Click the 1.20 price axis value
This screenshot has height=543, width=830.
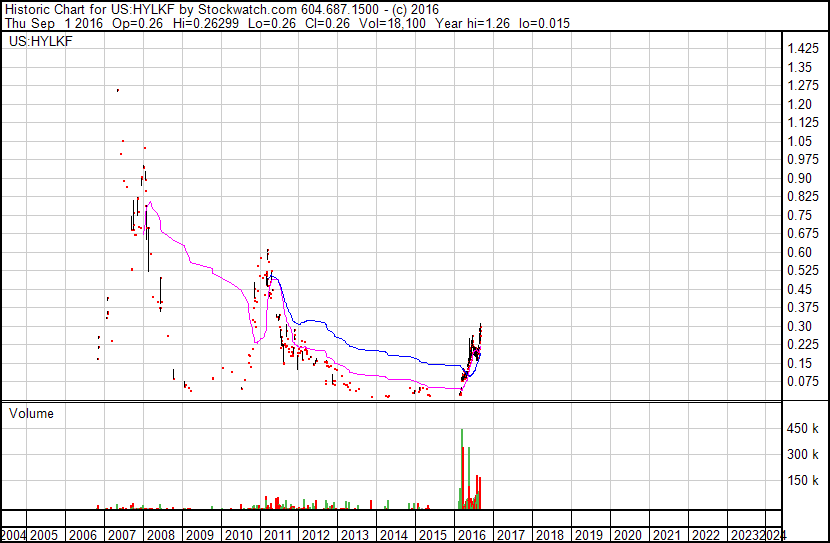point(799,104)
